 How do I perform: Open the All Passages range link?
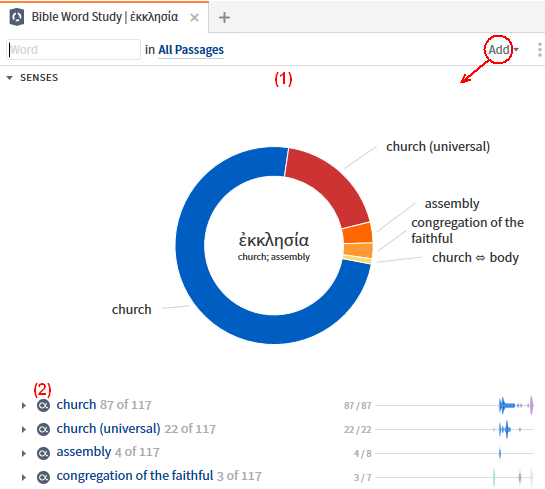pos(191,50)
